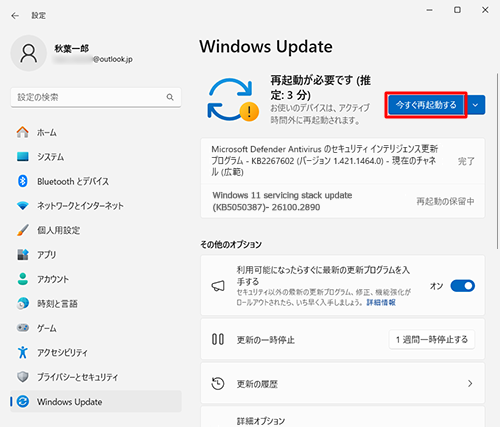The image size is (500, 427).
Task: Go to アプリ settings page
Action: (96, 255)
